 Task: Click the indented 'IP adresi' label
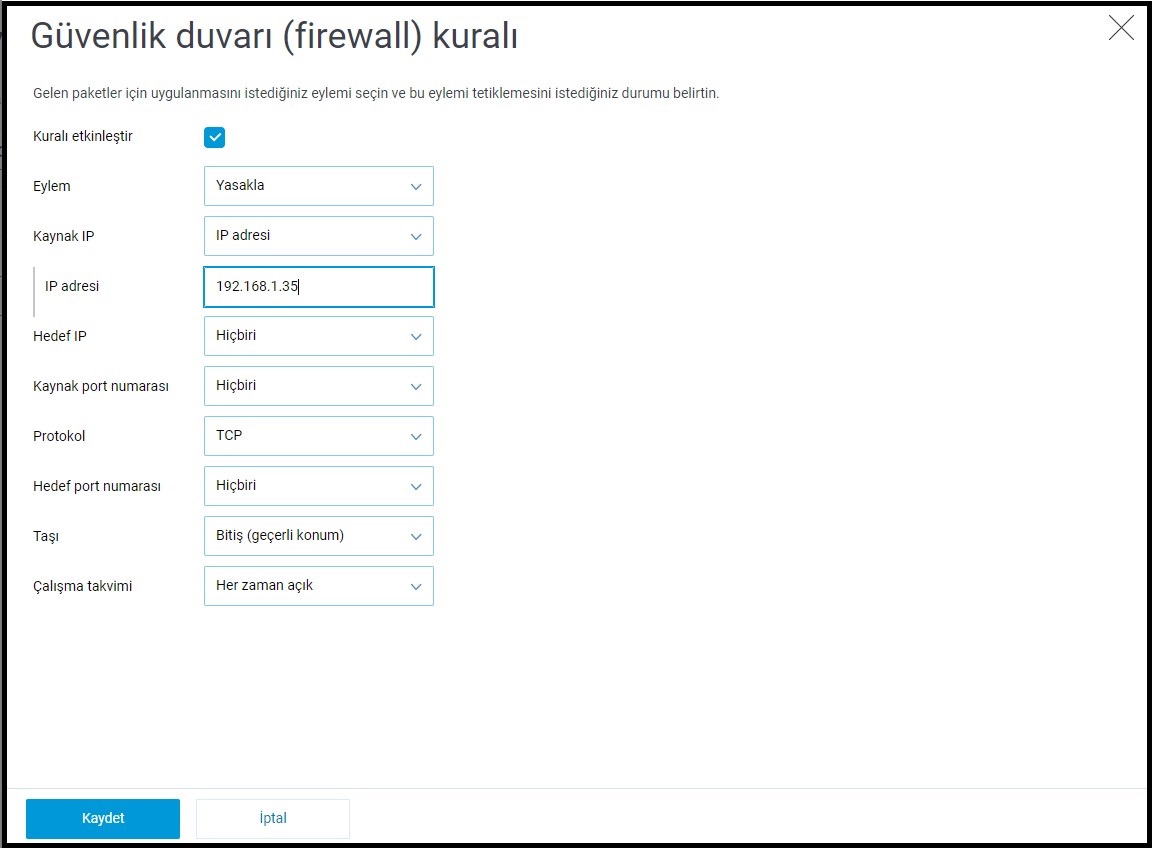click(72, 286)
